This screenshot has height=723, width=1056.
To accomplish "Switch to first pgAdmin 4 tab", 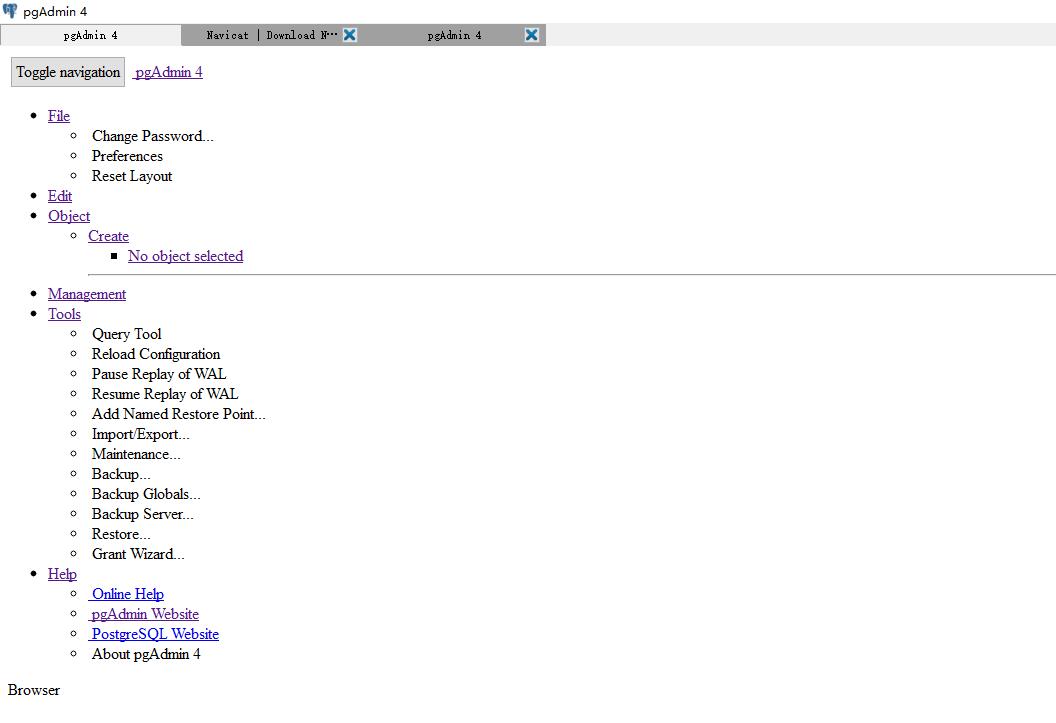I will [91, 35].
